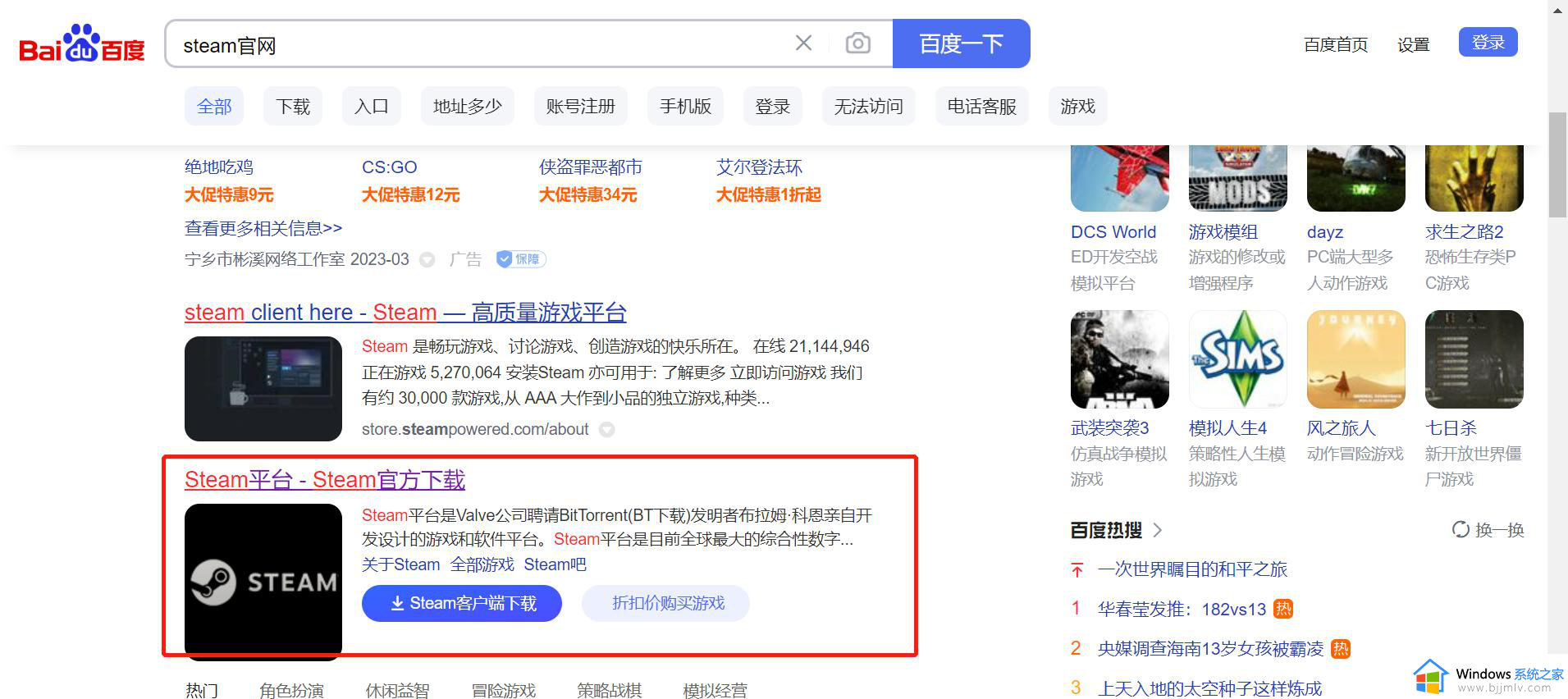
Task: Click the Steam store screenshot thumbnail
Action: [x=263, y=389]
